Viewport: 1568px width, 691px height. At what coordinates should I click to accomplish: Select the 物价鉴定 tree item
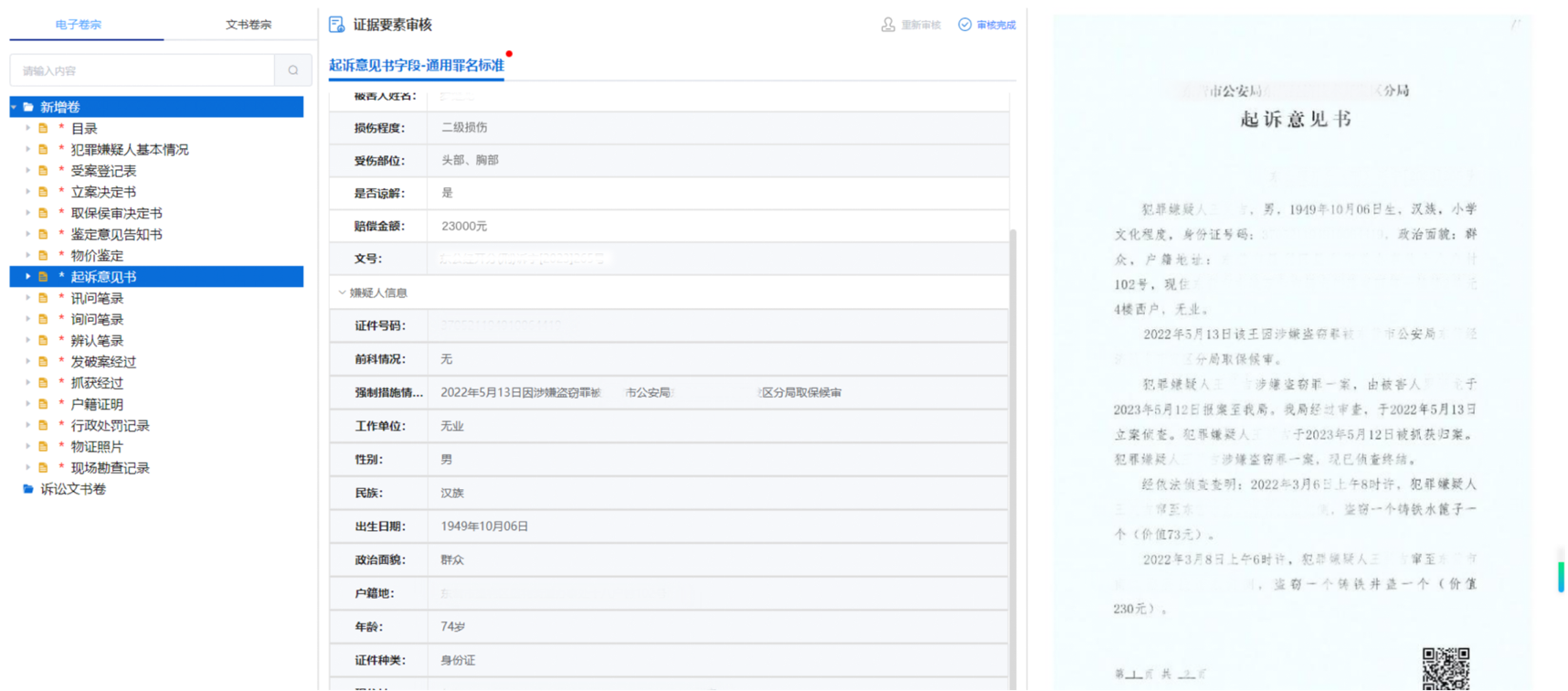pos(97,255)
